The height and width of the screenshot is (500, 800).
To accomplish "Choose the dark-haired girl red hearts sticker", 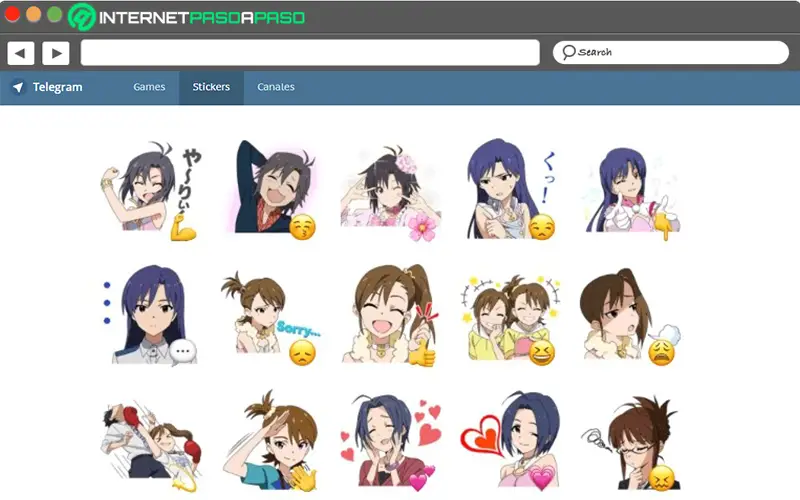I will (390, 442).
